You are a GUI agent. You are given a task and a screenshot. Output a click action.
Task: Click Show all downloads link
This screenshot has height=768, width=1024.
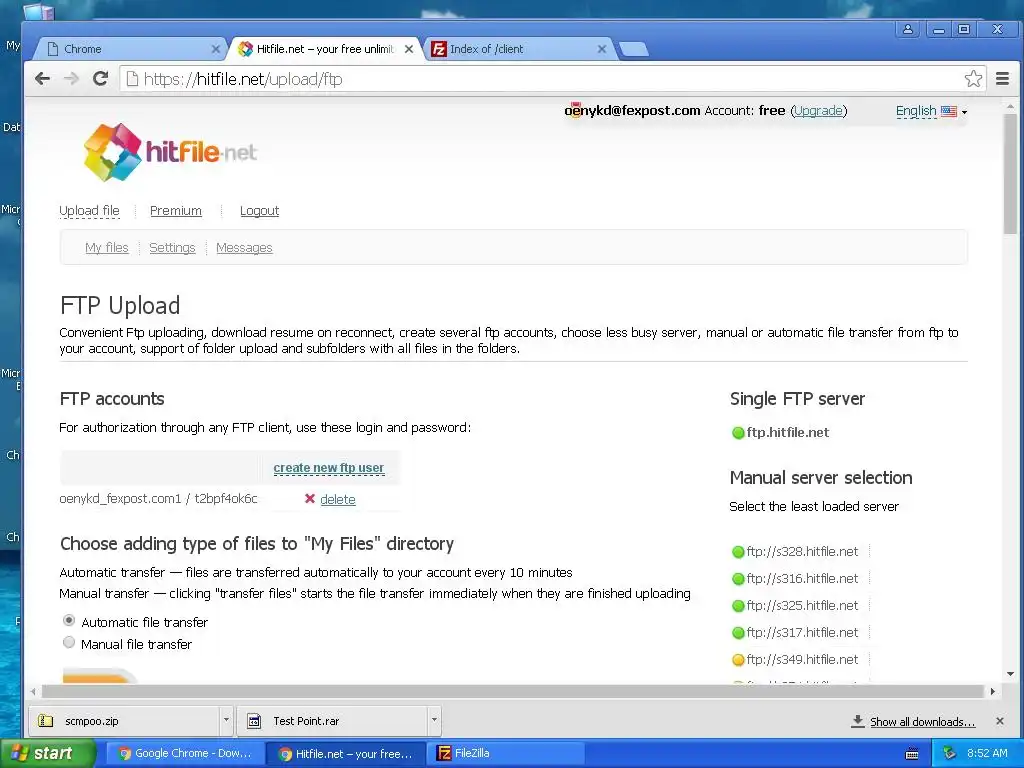(x=922, y=722)
